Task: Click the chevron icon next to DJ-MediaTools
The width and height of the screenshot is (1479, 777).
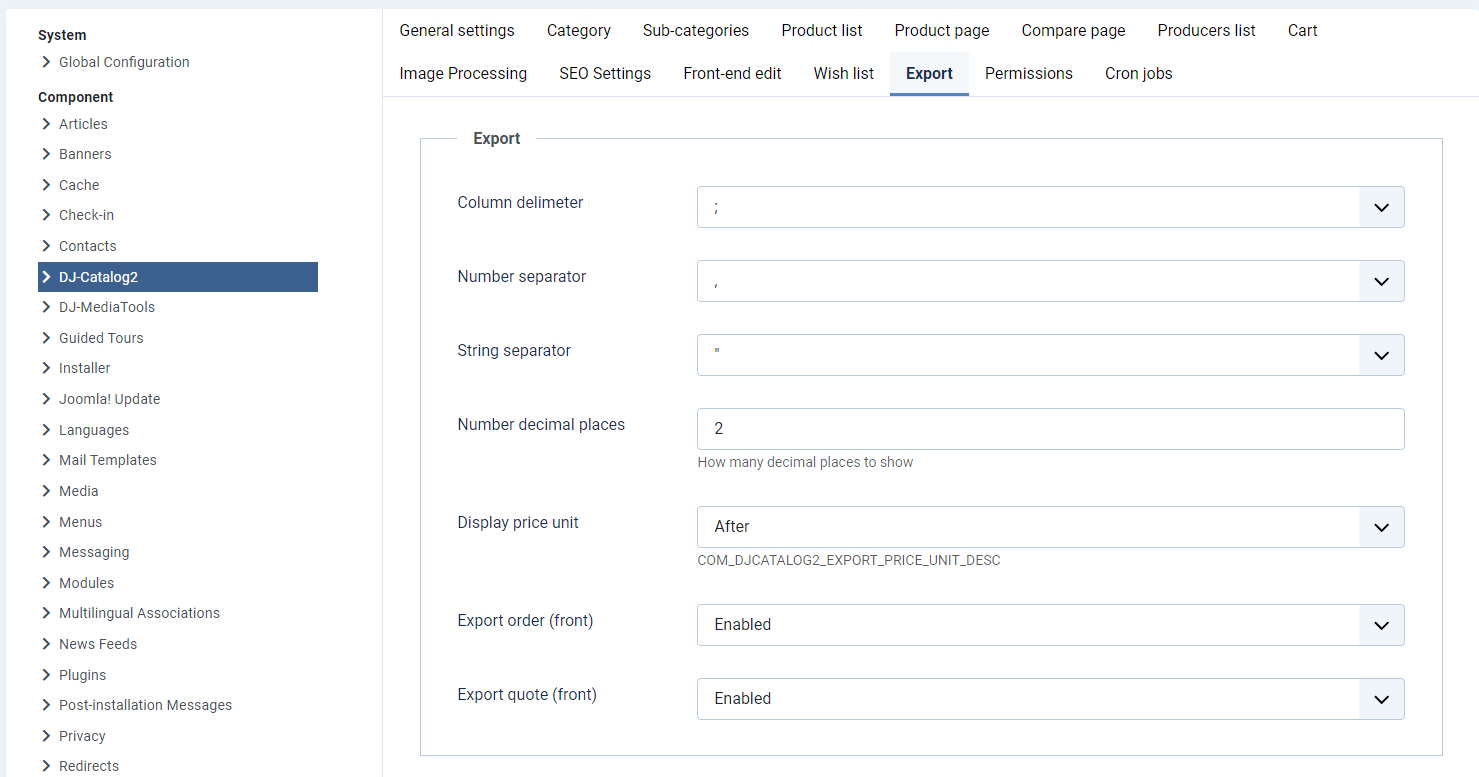Action: [x=46, y=307]
